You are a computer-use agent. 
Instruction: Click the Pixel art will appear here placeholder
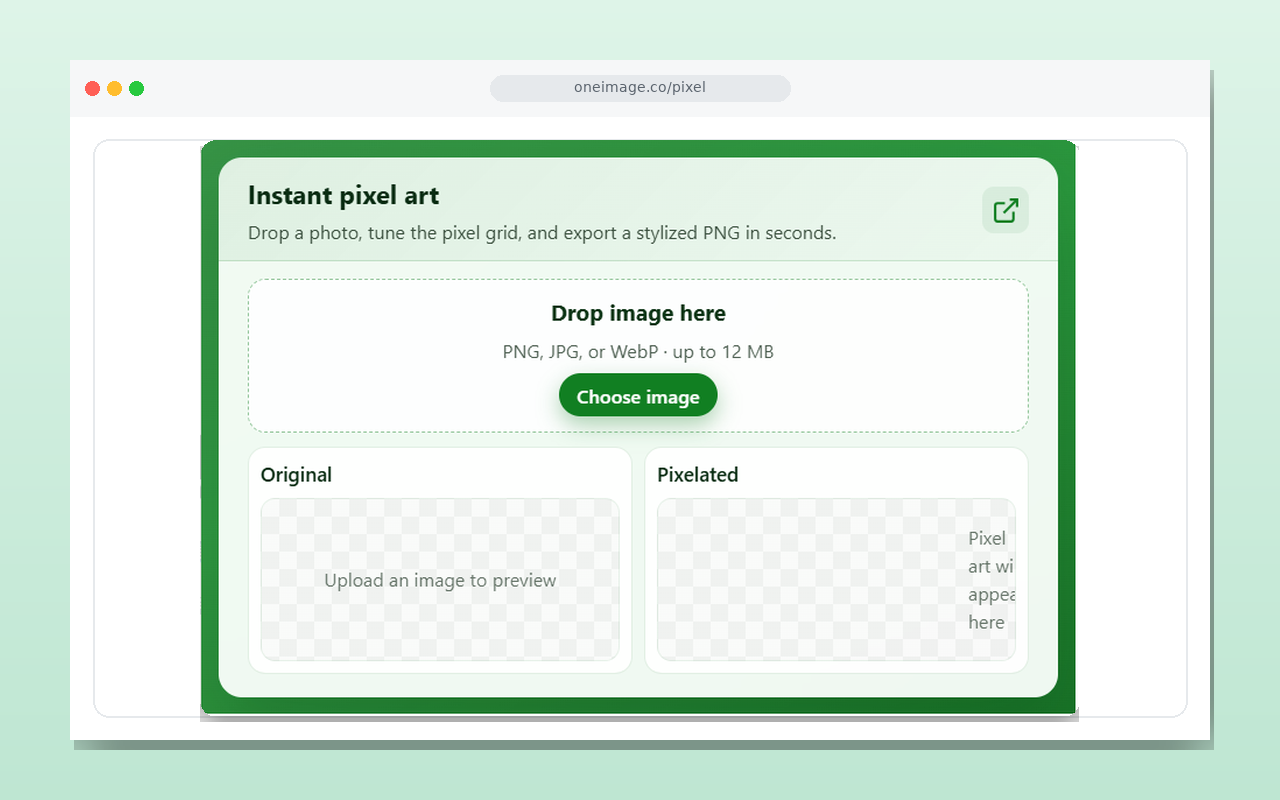988,580
